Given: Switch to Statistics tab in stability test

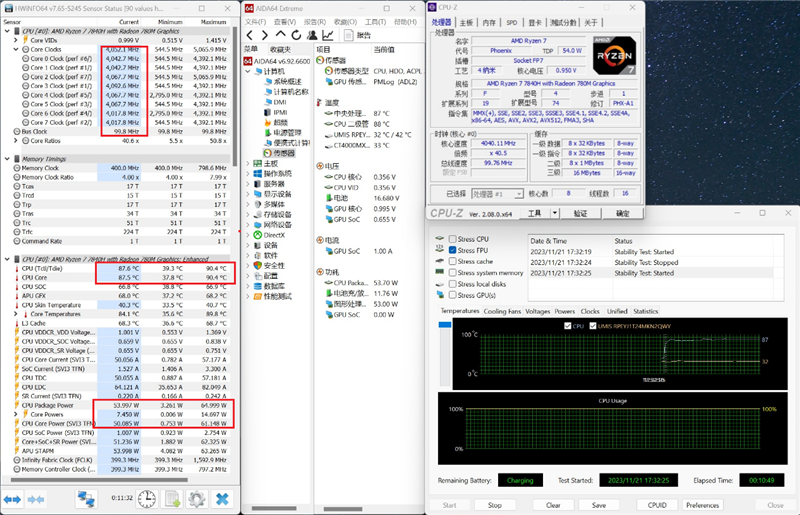Looking at the screenshot, I should pos(645,311).
